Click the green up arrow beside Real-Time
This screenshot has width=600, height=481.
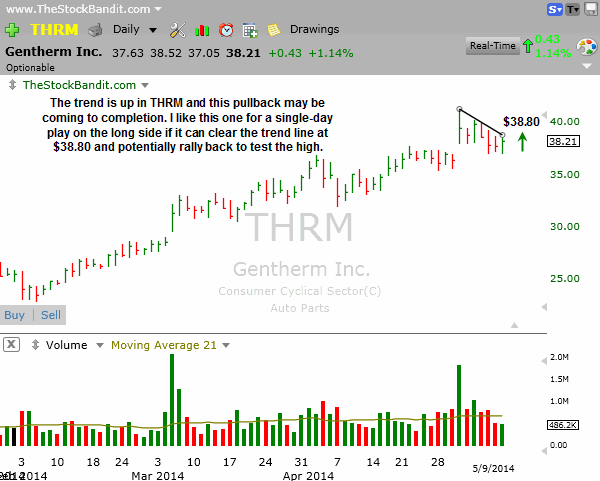pos(528,46)
